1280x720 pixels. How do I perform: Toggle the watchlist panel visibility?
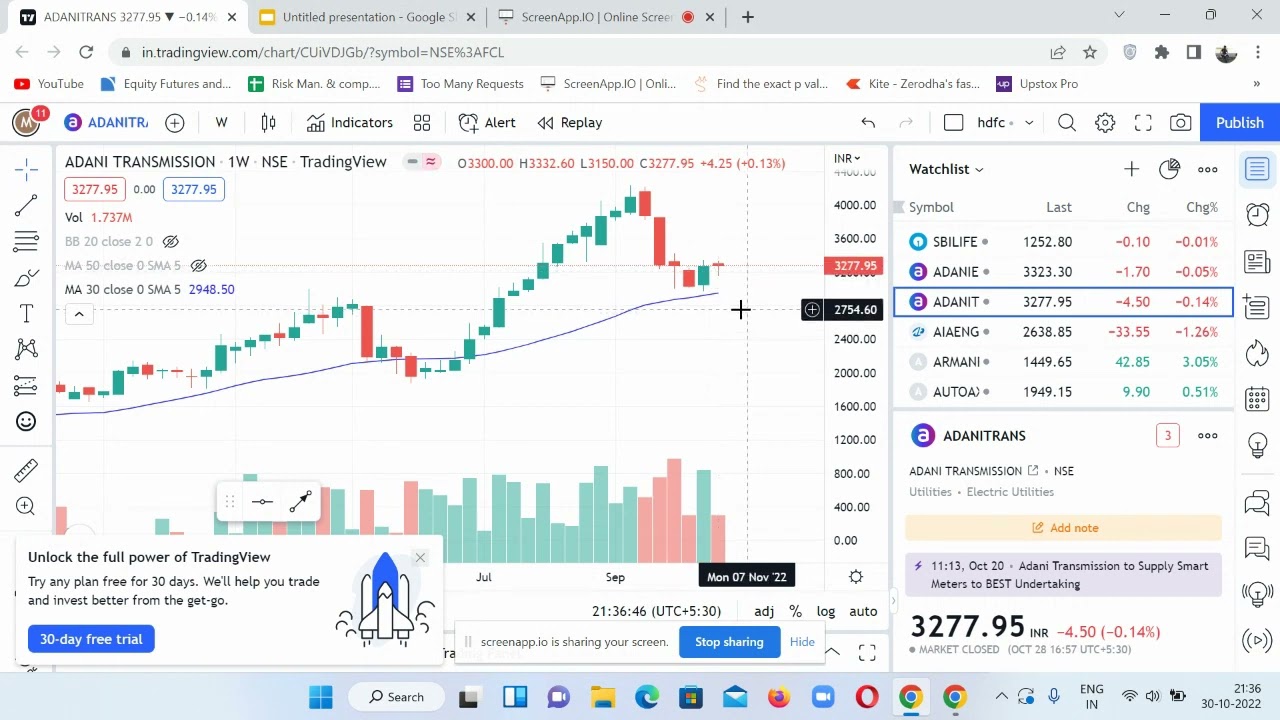tap(1257, 169)
